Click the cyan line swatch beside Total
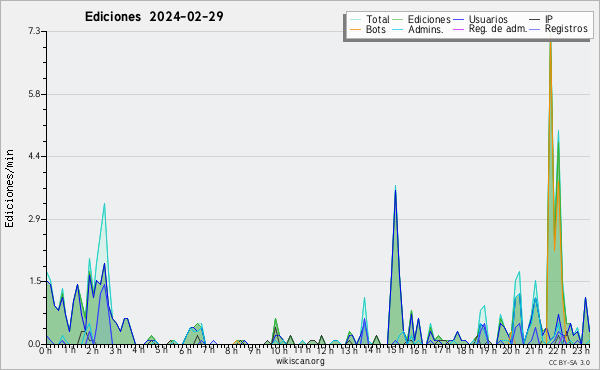Viewport: 600px width, 370px height. pos(355,20)
